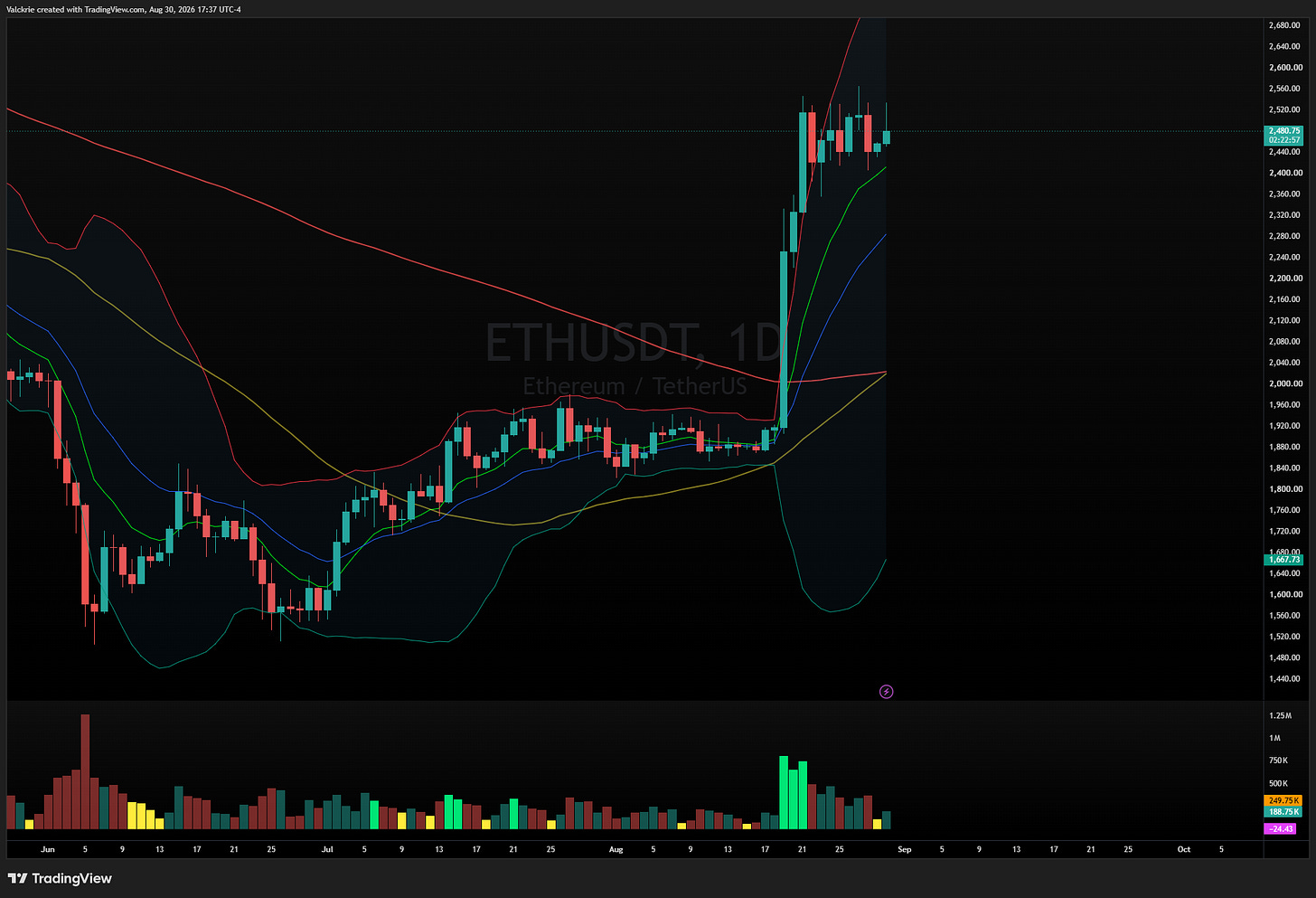Click the 2,680.00 price axis label
The height and width of the screenshot is (898, 1316).
tap(1284, 25)
